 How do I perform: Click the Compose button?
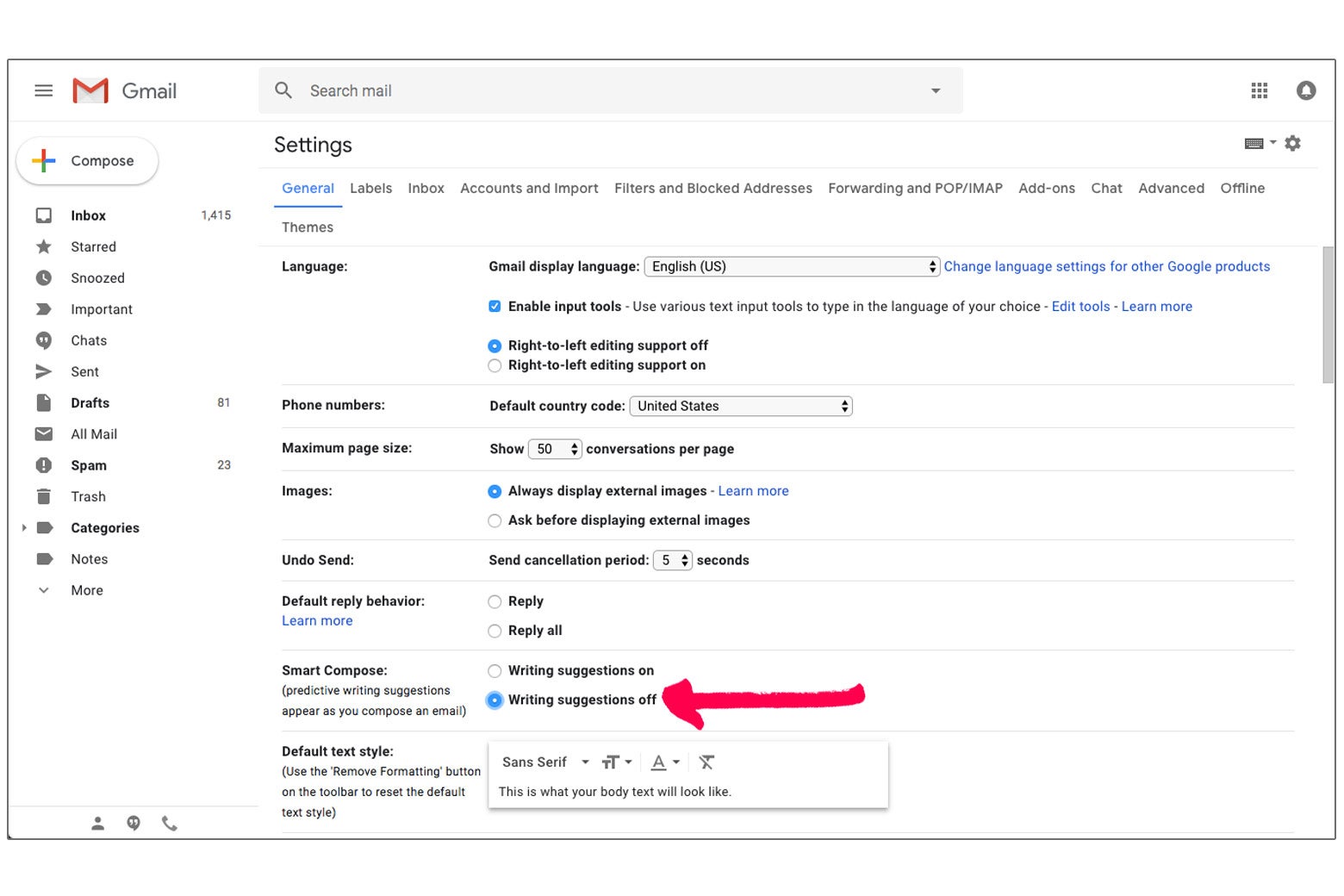pyautogui.click(x=87, y=160)
